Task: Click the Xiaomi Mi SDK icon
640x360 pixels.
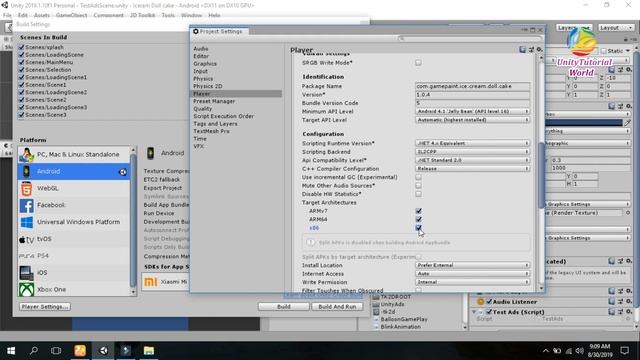Action: 151,282
